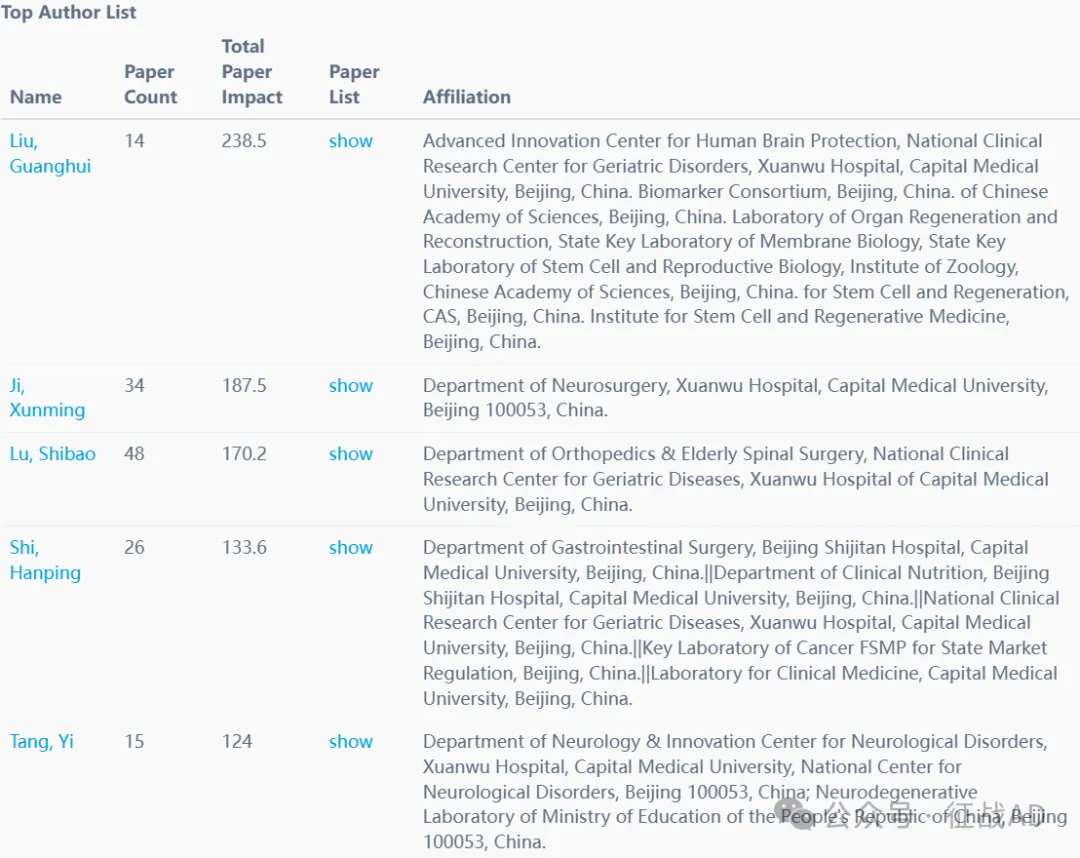The width and height of the screenshot is (1080, 858).
Task: Show paper list for Lu, Shibao
Action: 351,454
